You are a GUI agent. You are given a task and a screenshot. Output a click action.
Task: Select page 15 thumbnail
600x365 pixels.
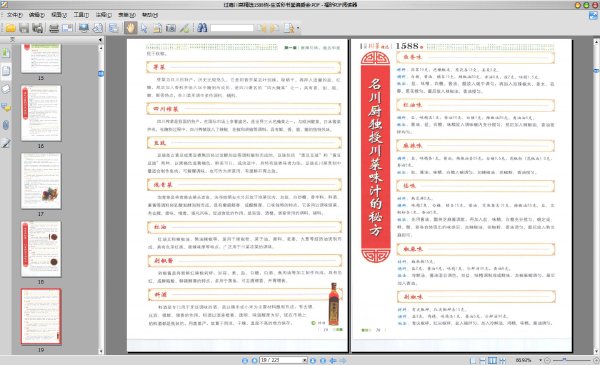point(41,58)
